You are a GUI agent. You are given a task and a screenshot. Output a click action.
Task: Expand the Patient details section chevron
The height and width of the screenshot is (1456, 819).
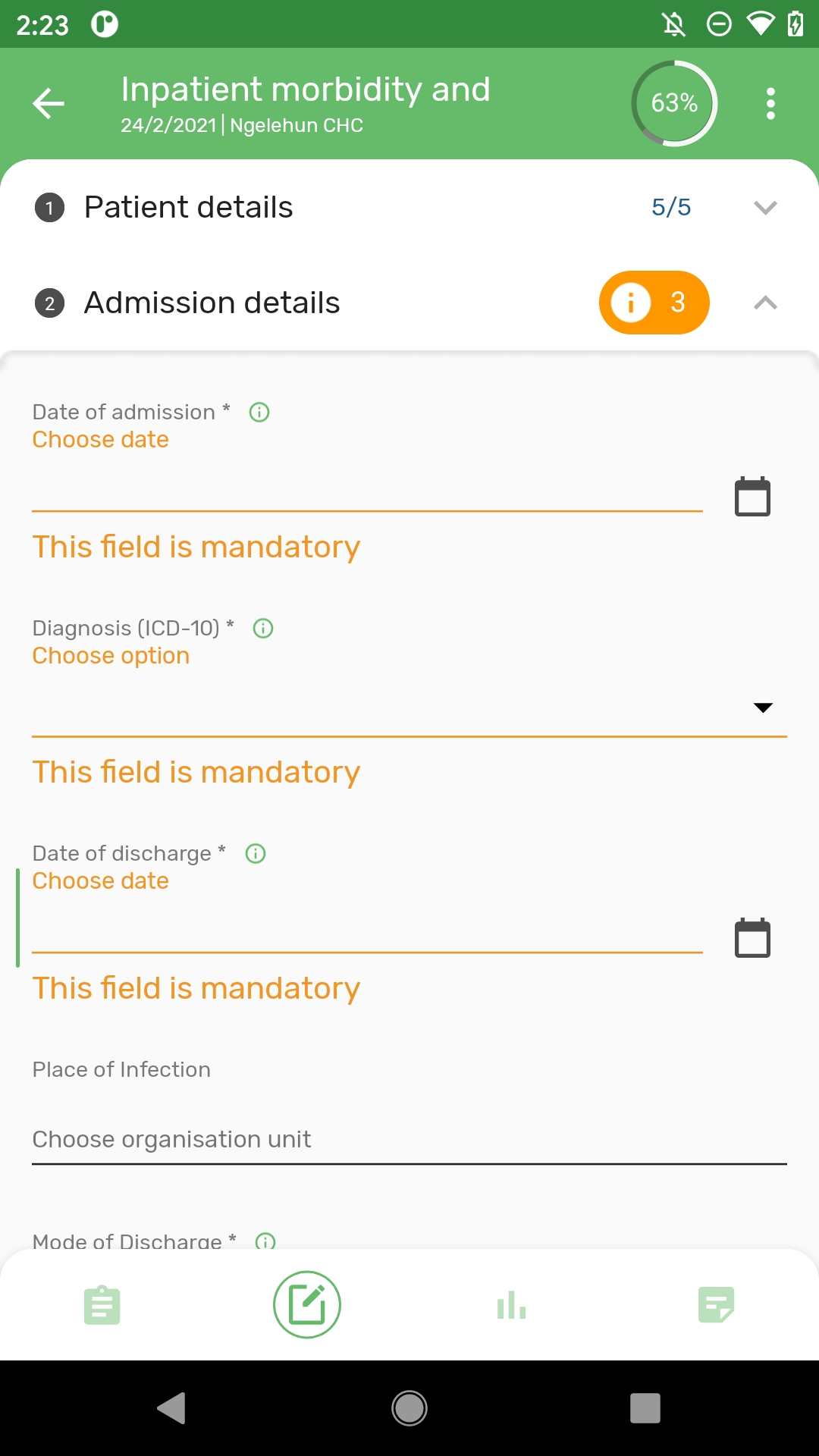tap(766, 207)
